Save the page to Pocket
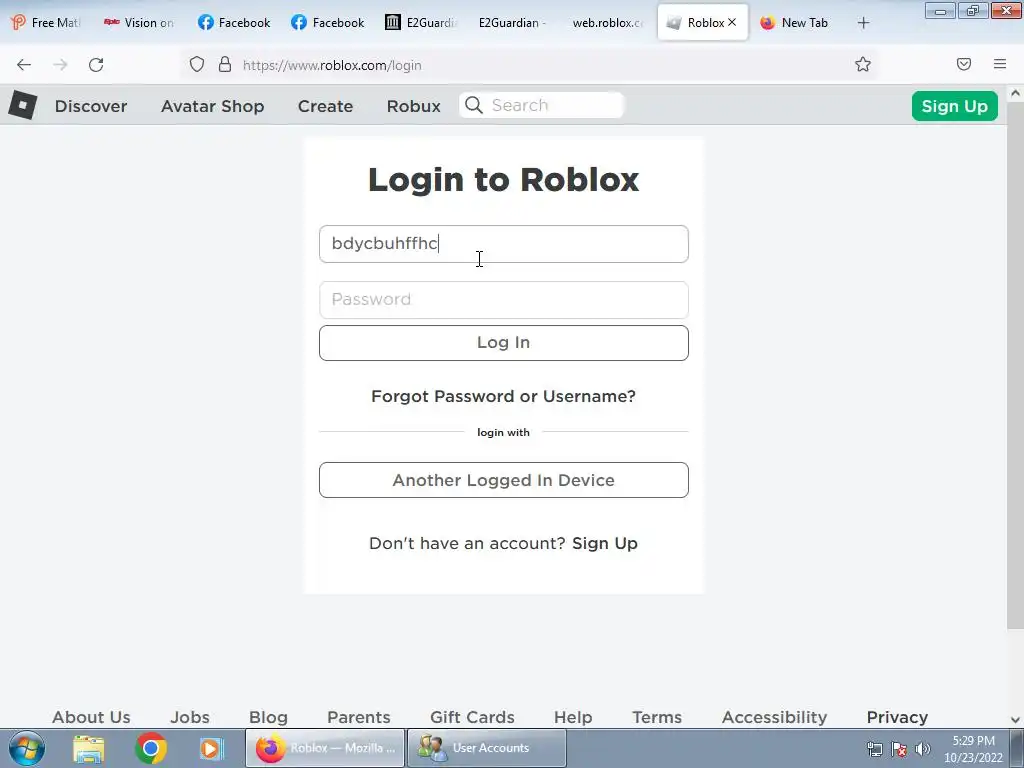This screenshot has width=1024, height=768. tap(963, 64)
